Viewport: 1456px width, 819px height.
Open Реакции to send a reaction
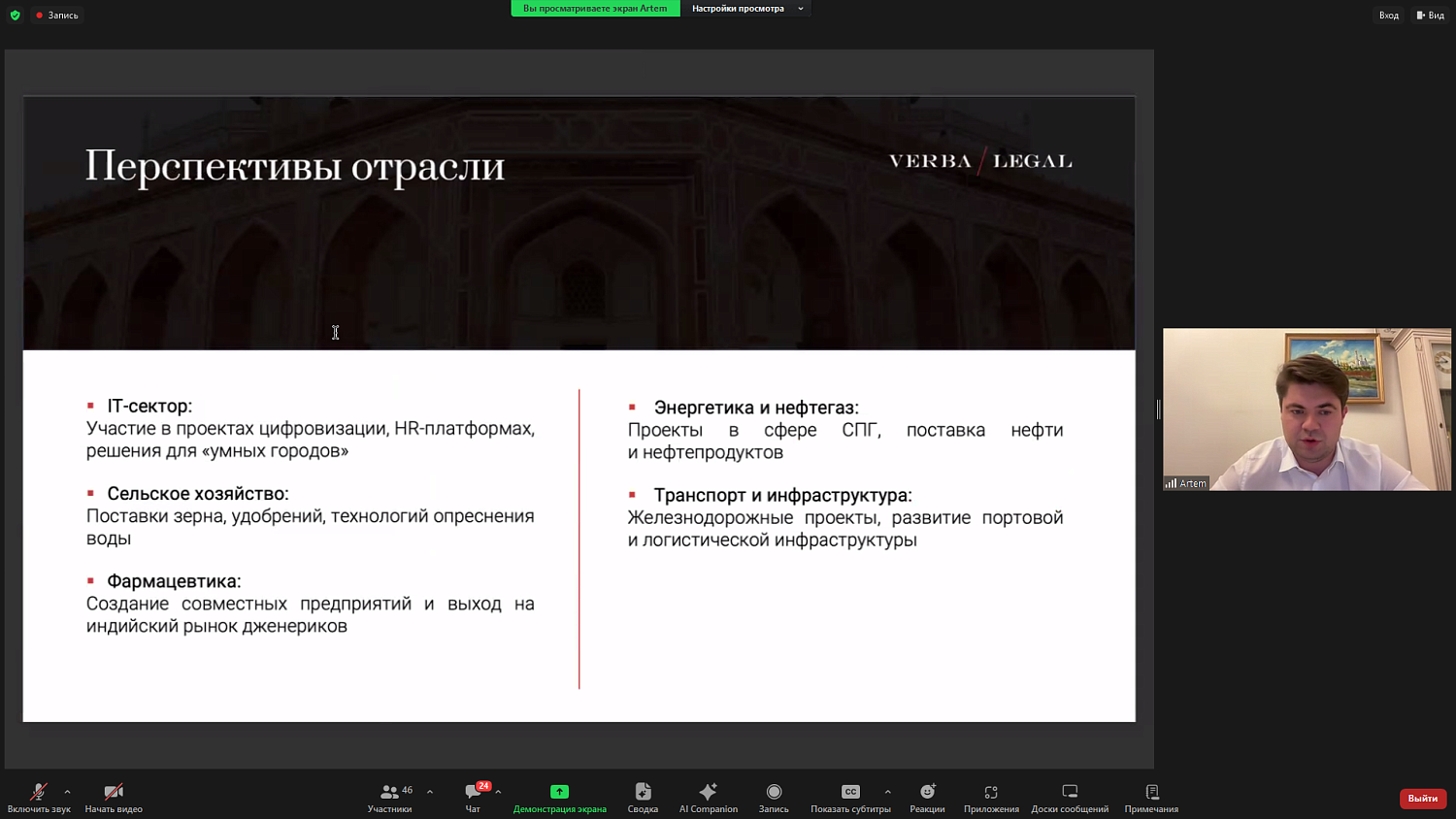[927, 796]
